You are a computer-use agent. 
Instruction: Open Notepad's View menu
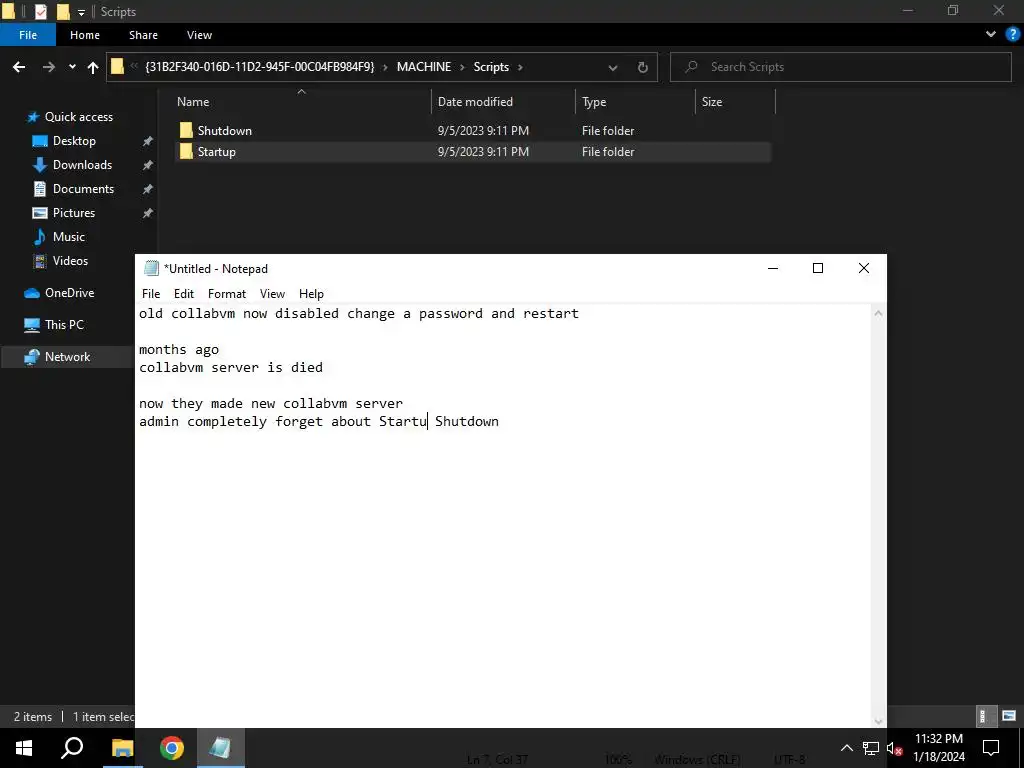coord(272,294)
